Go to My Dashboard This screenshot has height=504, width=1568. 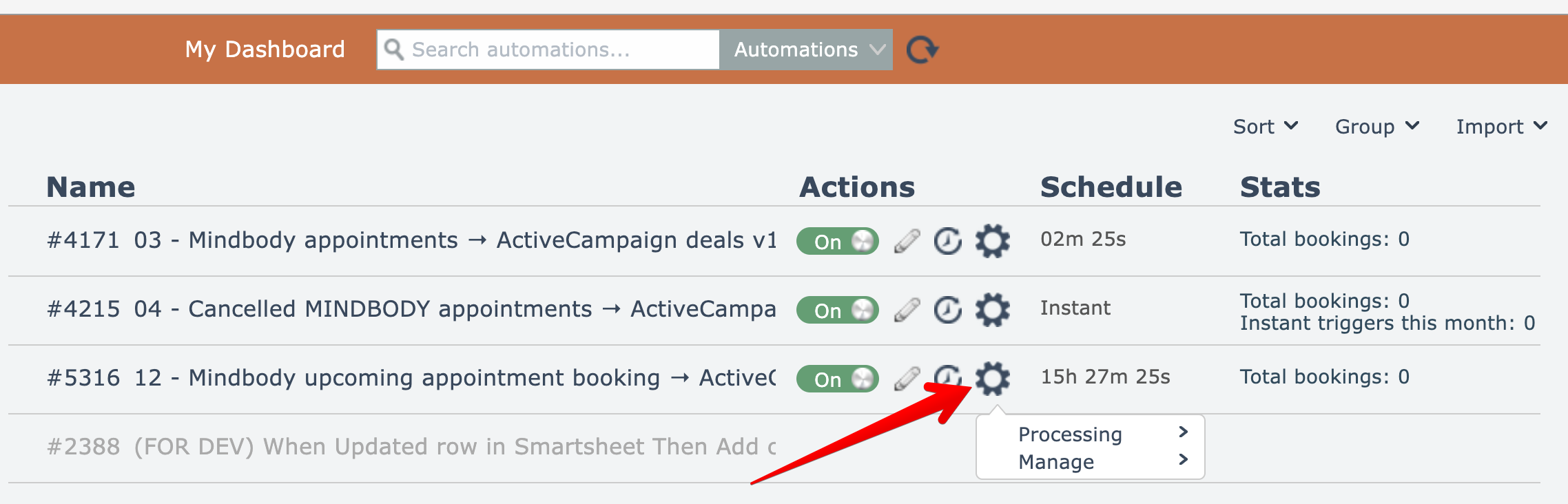click(x=265, y=50)
